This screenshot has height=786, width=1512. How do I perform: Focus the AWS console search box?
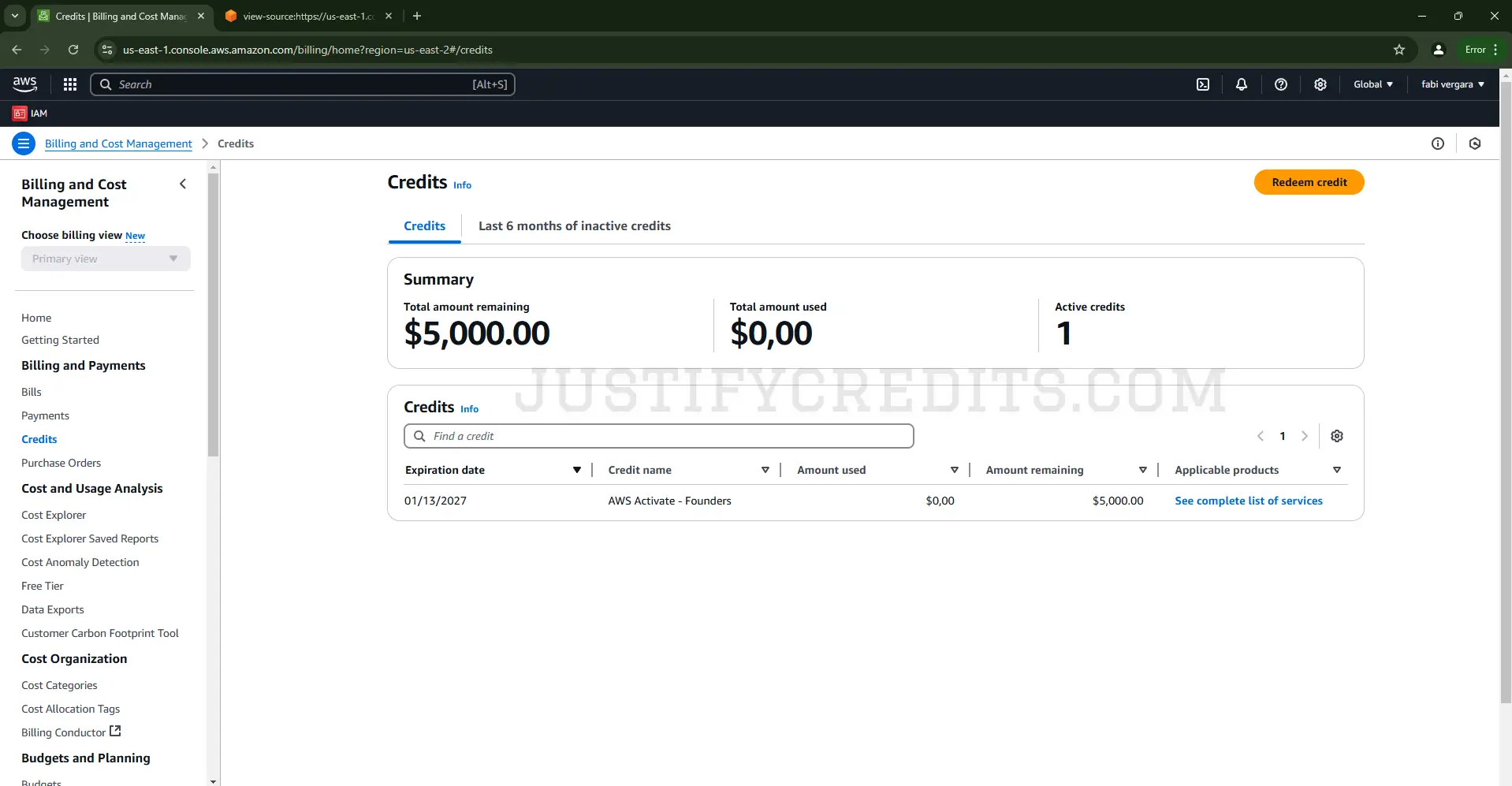click(303, 84)
